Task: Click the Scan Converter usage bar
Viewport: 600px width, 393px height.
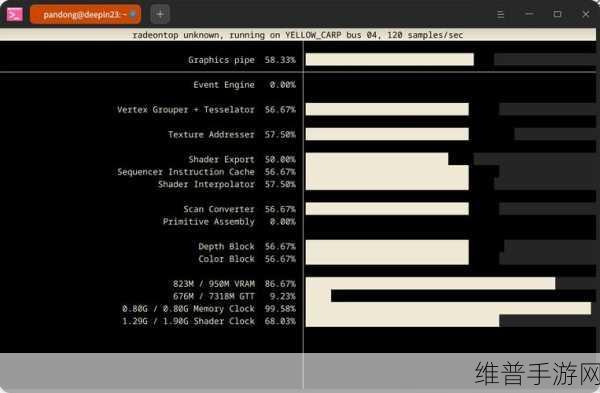Action: point(387,209)
